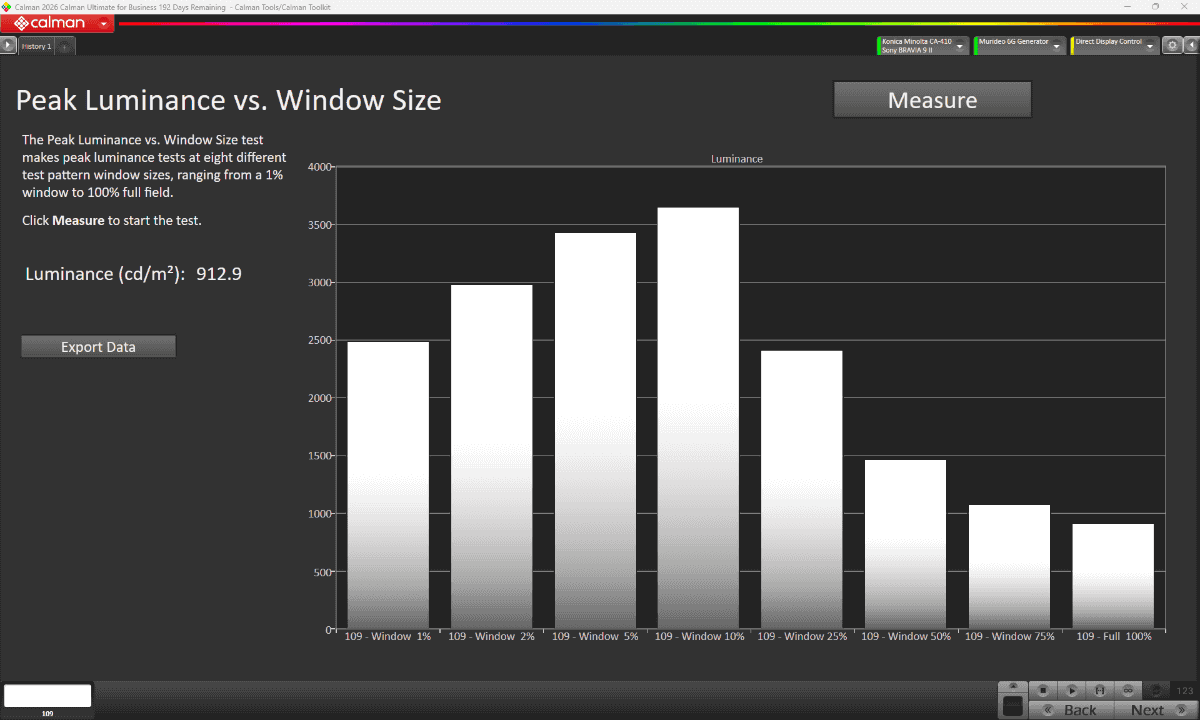Viewport: 1200px width, 720px height.
Task: Click the 109 - Window 10% luminance bar
Action: click(698, 418)
